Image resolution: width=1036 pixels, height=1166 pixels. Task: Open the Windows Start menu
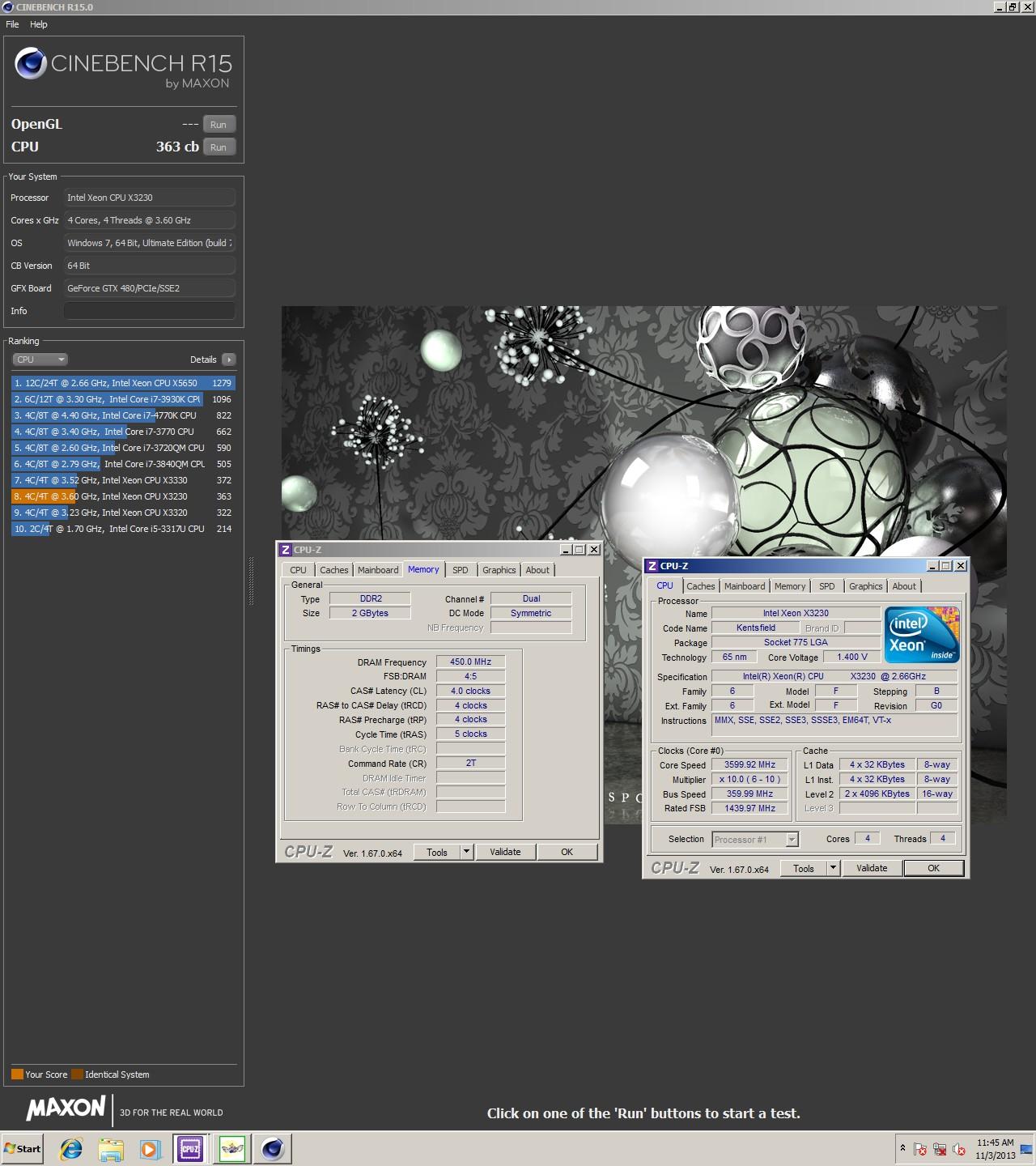pyautogui.click(x=23, y=1148)
